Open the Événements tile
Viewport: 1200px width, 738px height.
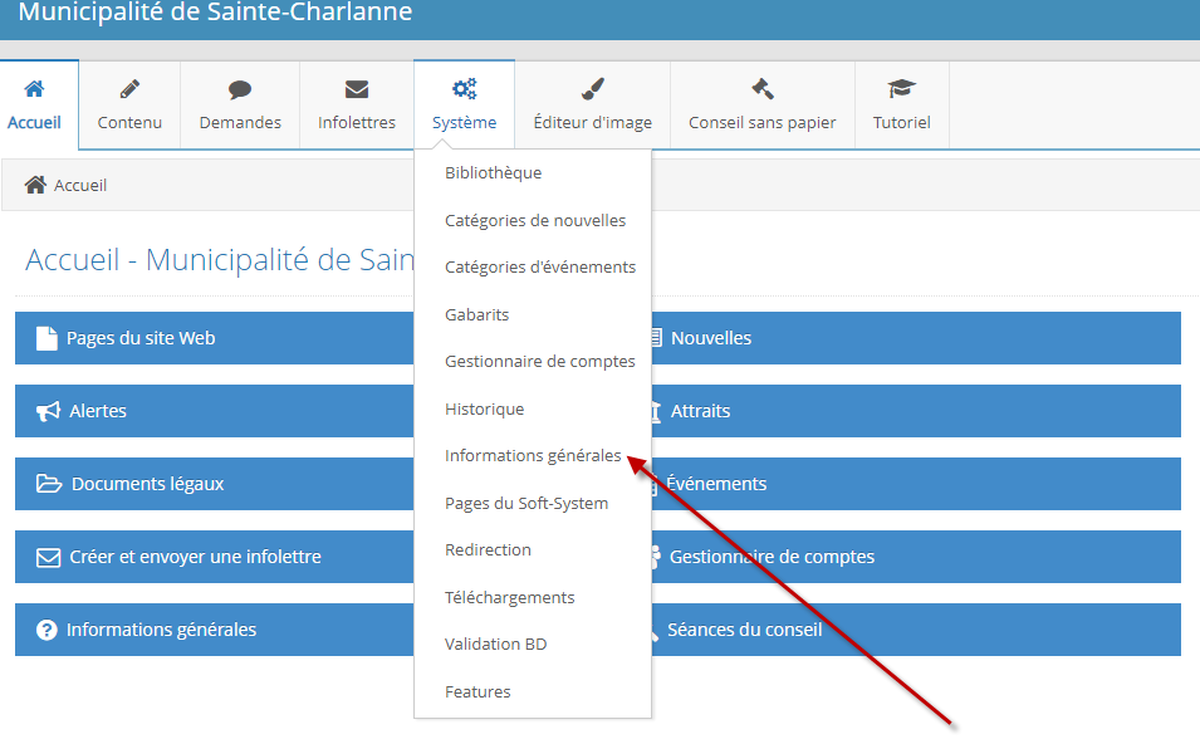coord(916,484)
